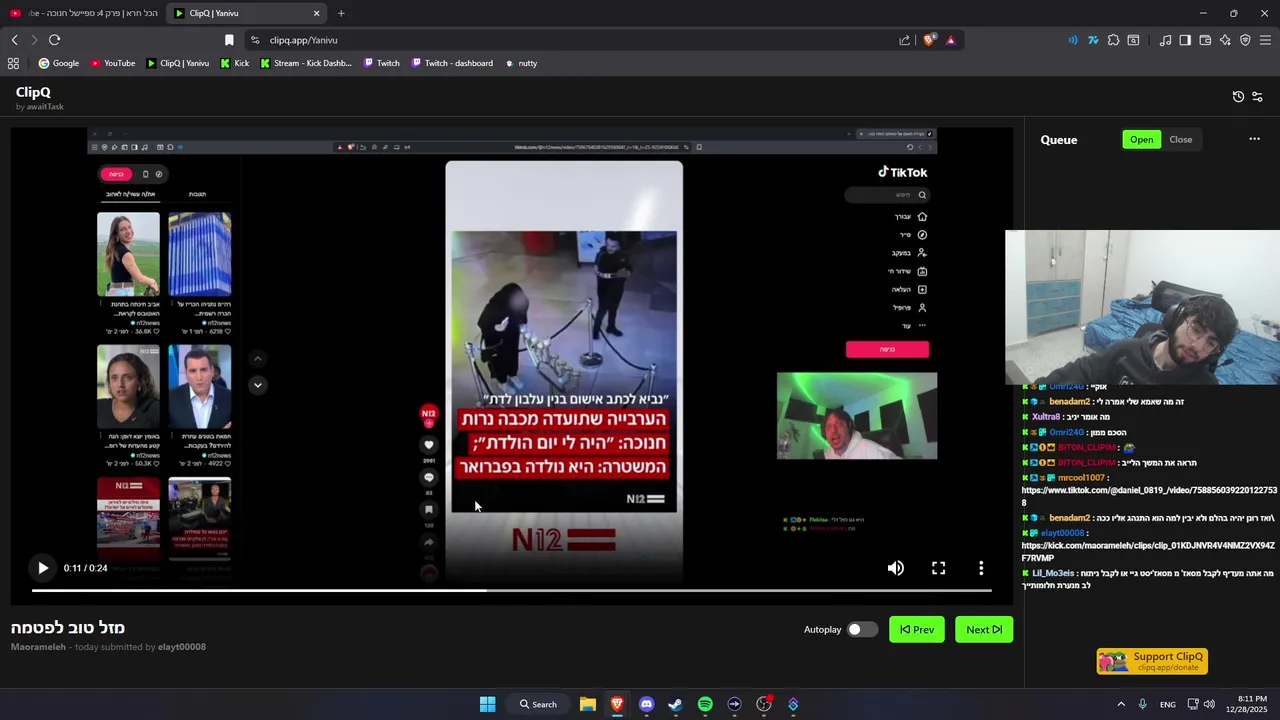Screen dimensions: 1280x720
Task: Bookmark this page
Action: (229, 40)
